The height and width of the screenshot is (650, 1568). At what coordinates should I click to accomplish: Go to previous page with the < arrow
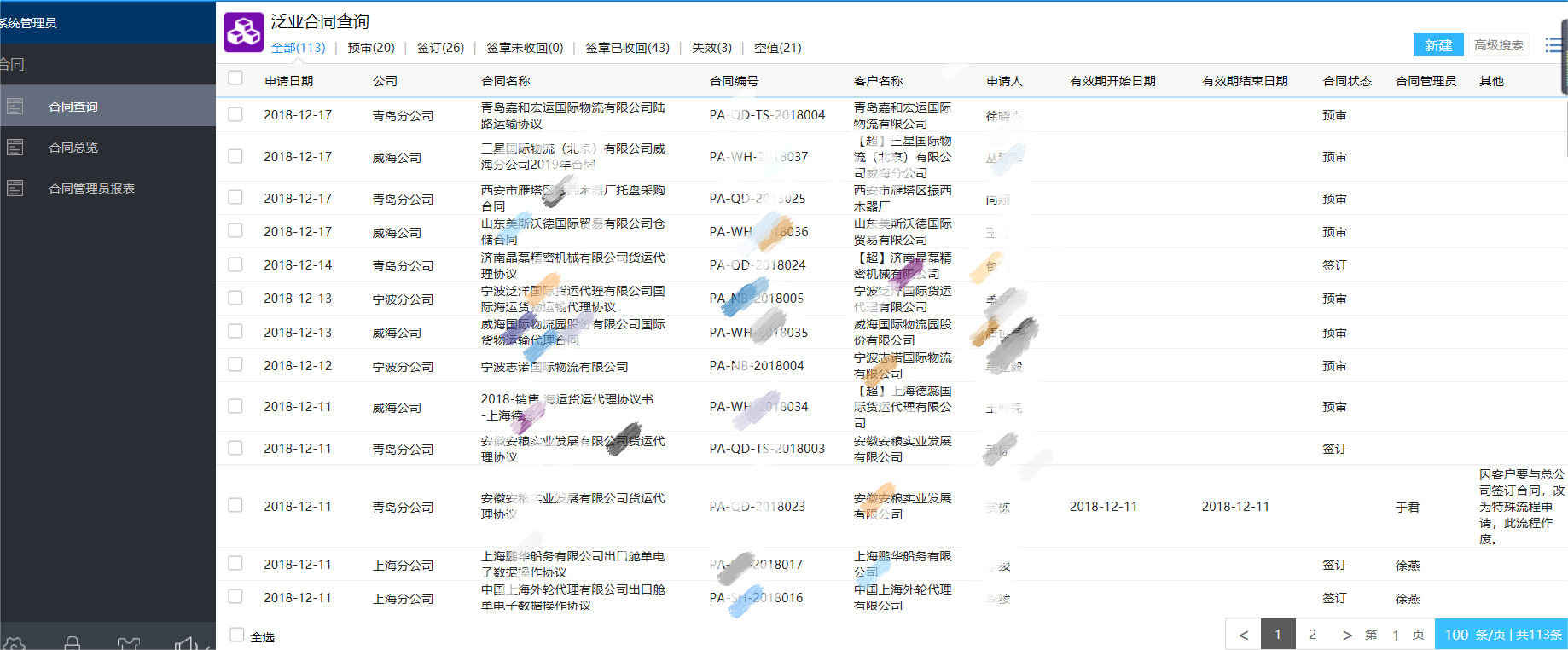click(1244, 635)
